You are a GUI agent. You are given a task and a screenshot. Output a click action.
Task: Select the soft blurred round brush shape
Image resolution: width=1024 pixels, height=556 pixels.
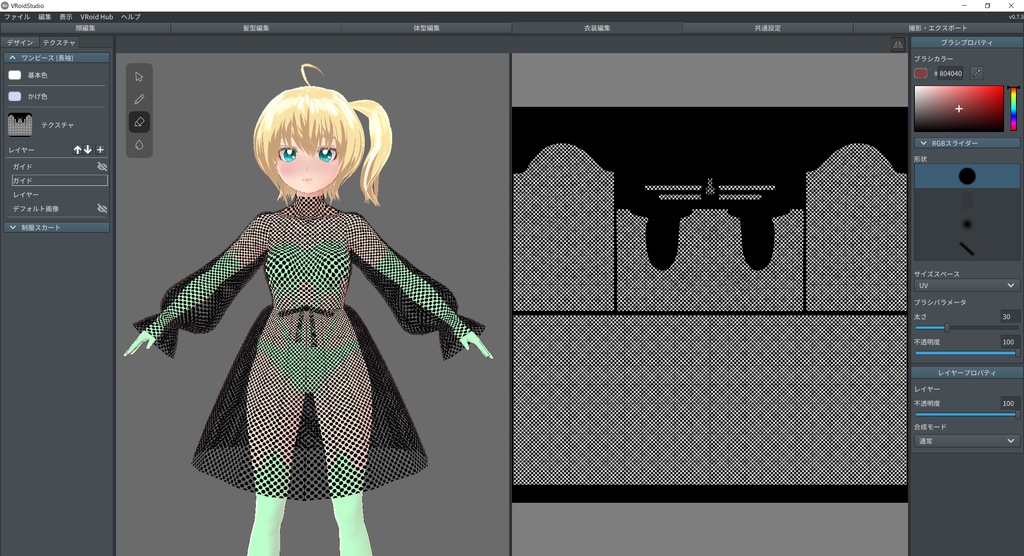[966, 223]
